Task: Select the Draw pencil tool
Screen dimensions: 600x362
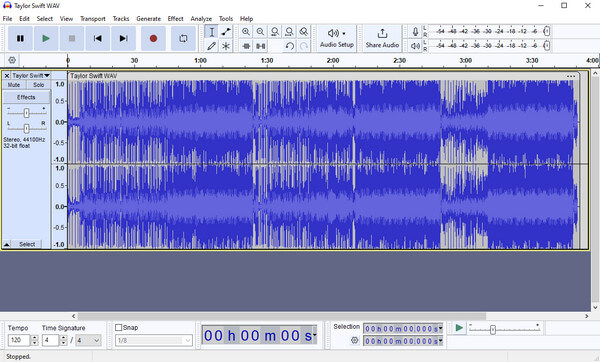Action: (x=211, y=46)
